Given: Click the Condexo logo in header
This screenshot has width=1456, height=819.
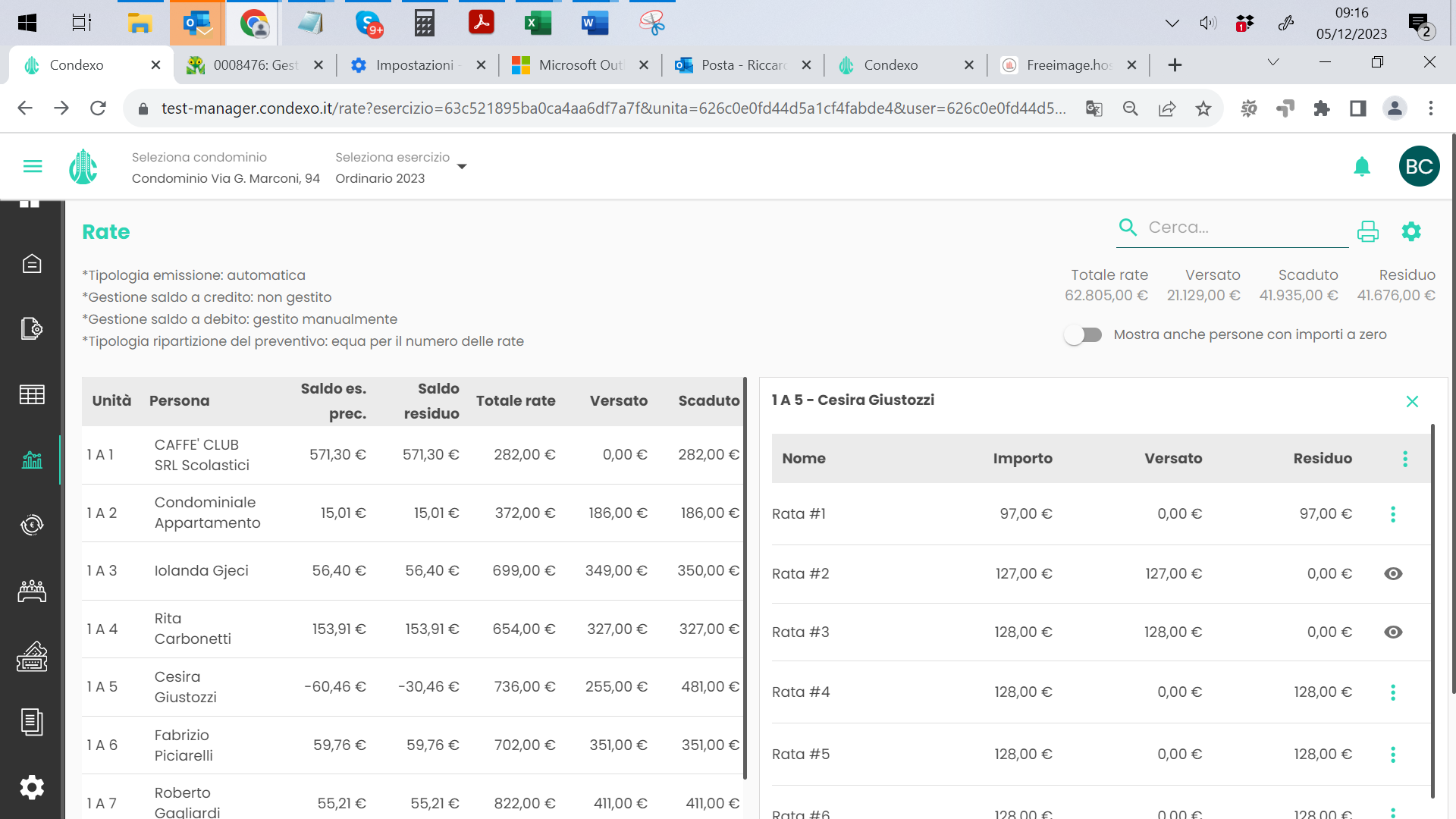Looking at the screenshot, I should coord(83,166).
